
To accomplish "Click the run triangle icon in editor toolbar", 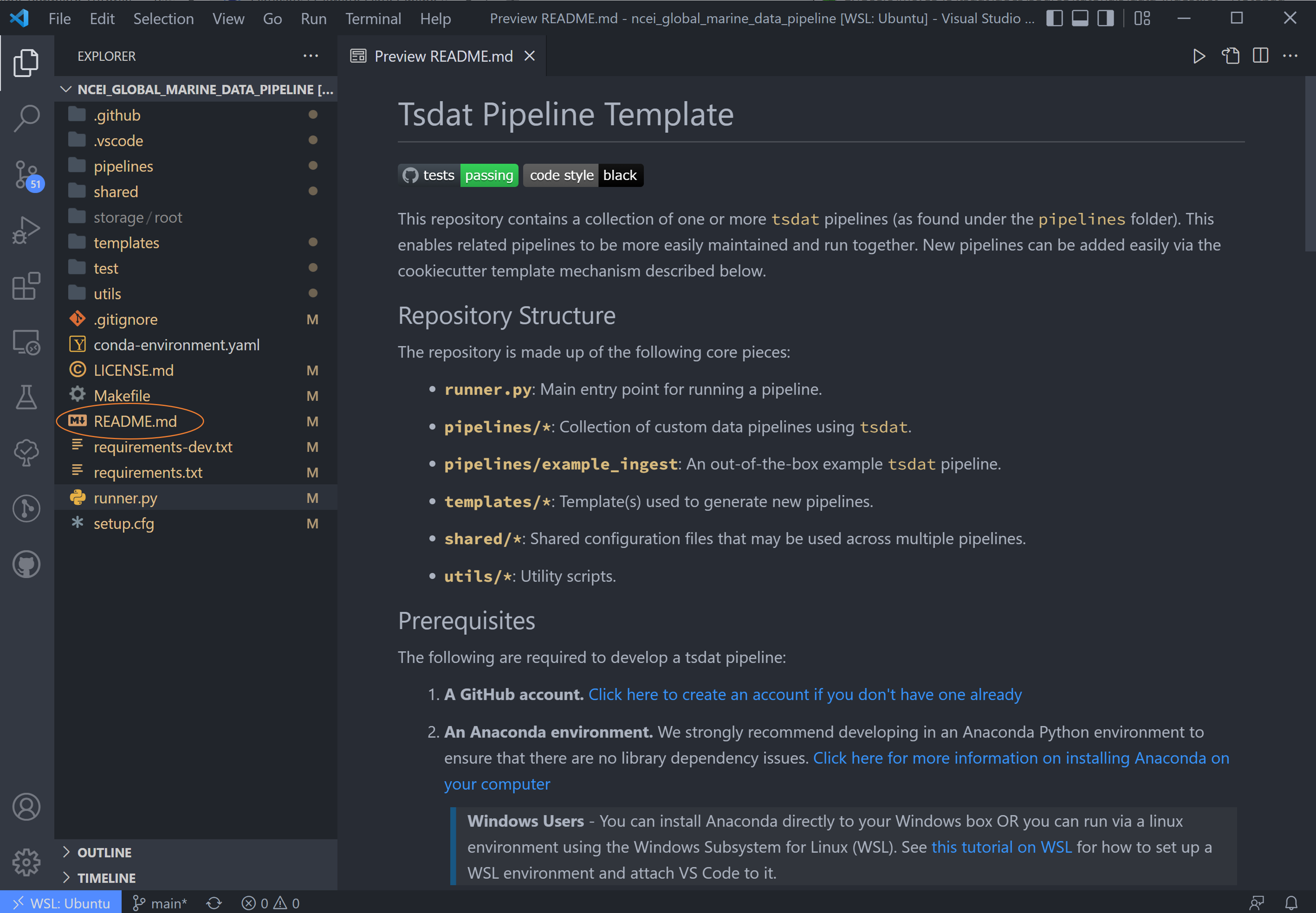I will click(1199, 56).
